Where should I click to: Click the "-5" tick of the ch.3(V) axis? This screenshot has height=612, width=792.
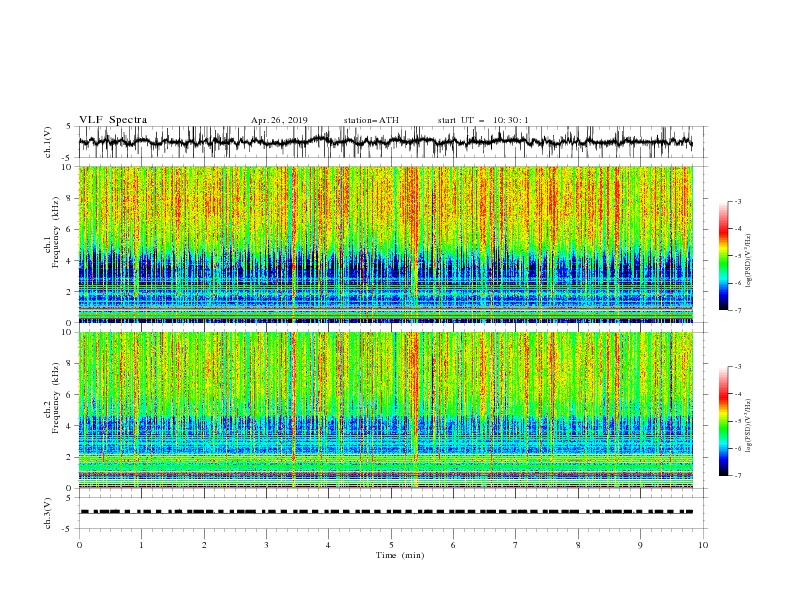click(x=68, y=529)
